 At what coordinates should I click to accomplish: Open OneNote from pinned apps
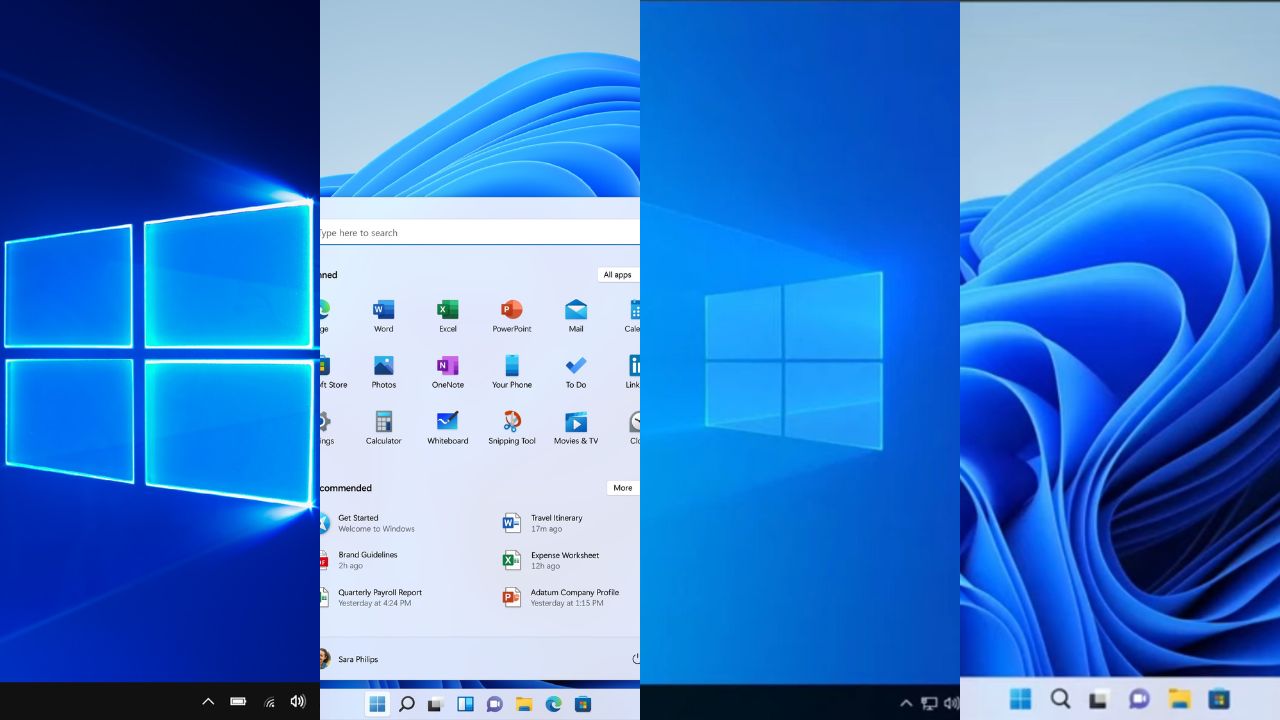pos(448,371)
